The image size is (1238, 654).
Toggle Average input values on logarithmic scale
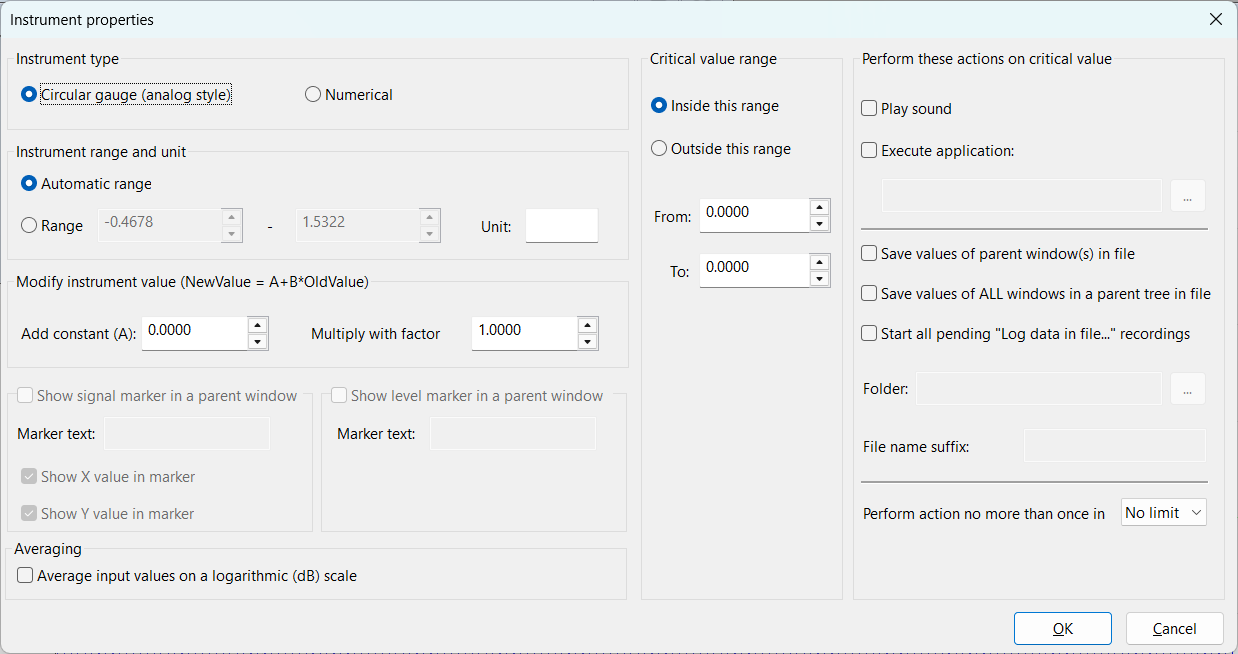[x=25, y=576]
